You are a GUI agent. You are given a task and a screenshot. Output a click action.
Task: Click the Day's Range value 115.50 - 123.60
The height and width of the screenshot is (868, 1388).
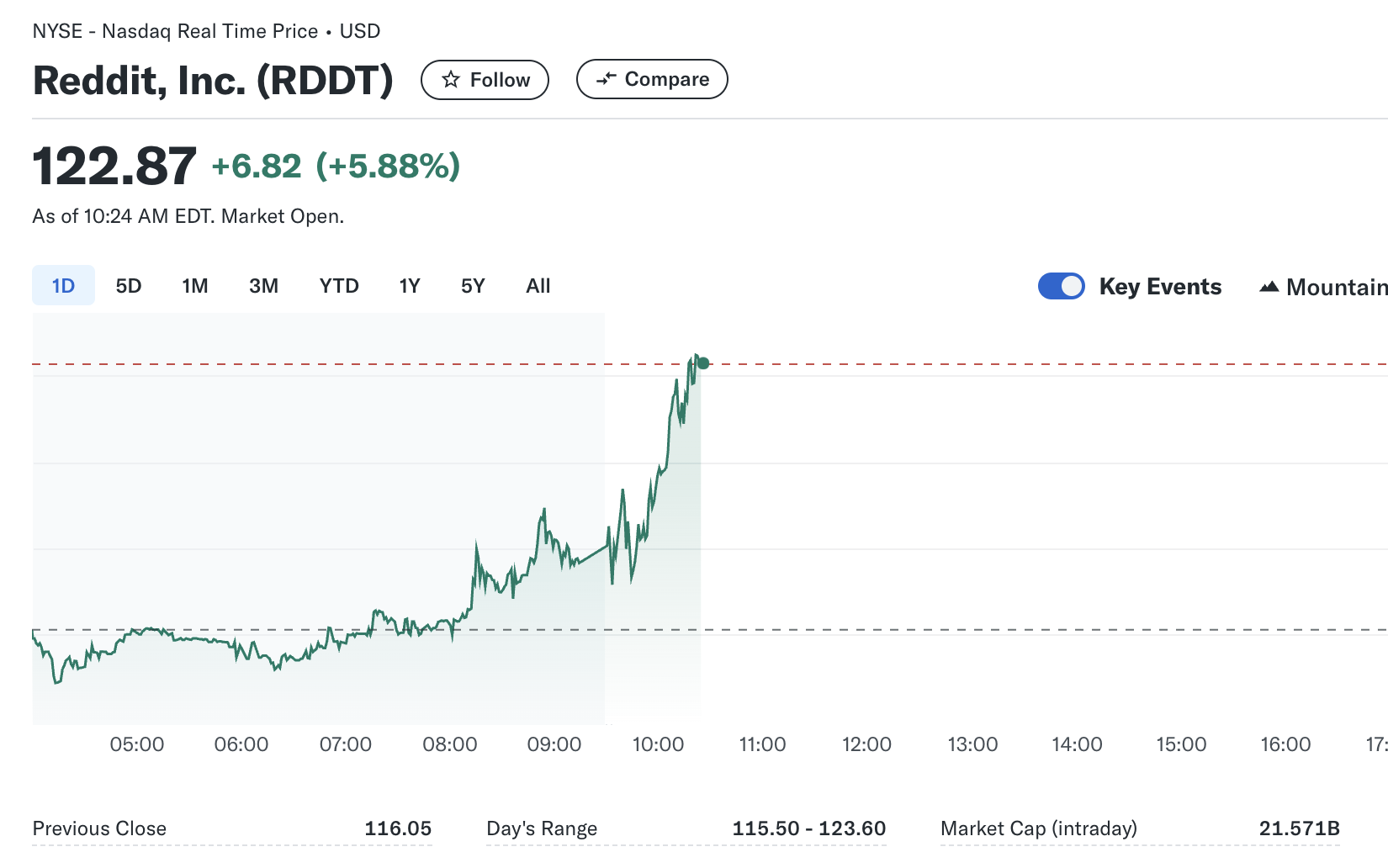pyautogui.click(x=809, y=828)
